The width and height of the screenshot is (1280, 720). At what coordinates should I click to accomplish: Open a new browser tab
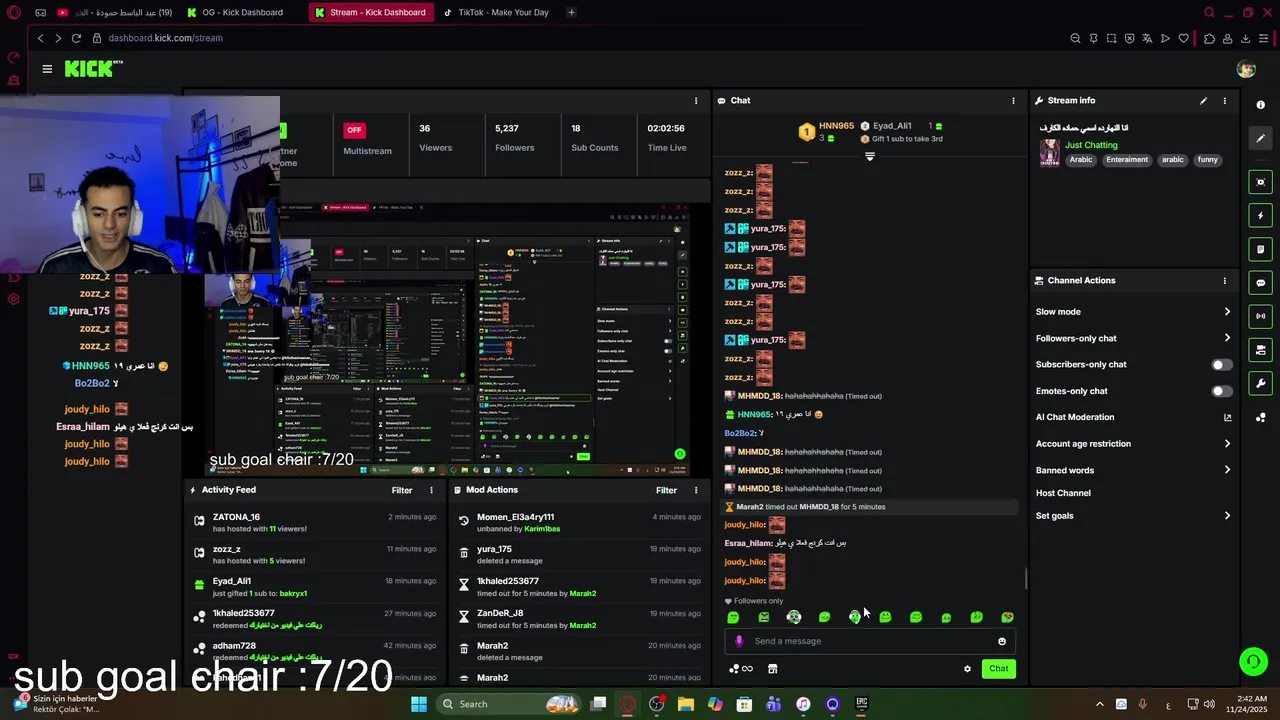coord(571,13)
